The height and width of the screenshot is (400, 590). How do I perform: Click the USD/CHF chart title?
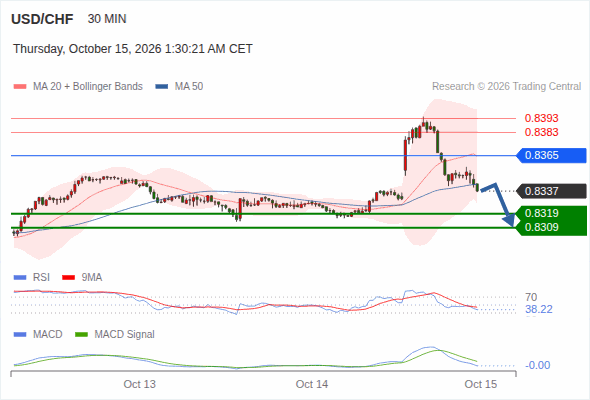click(42, 19)
